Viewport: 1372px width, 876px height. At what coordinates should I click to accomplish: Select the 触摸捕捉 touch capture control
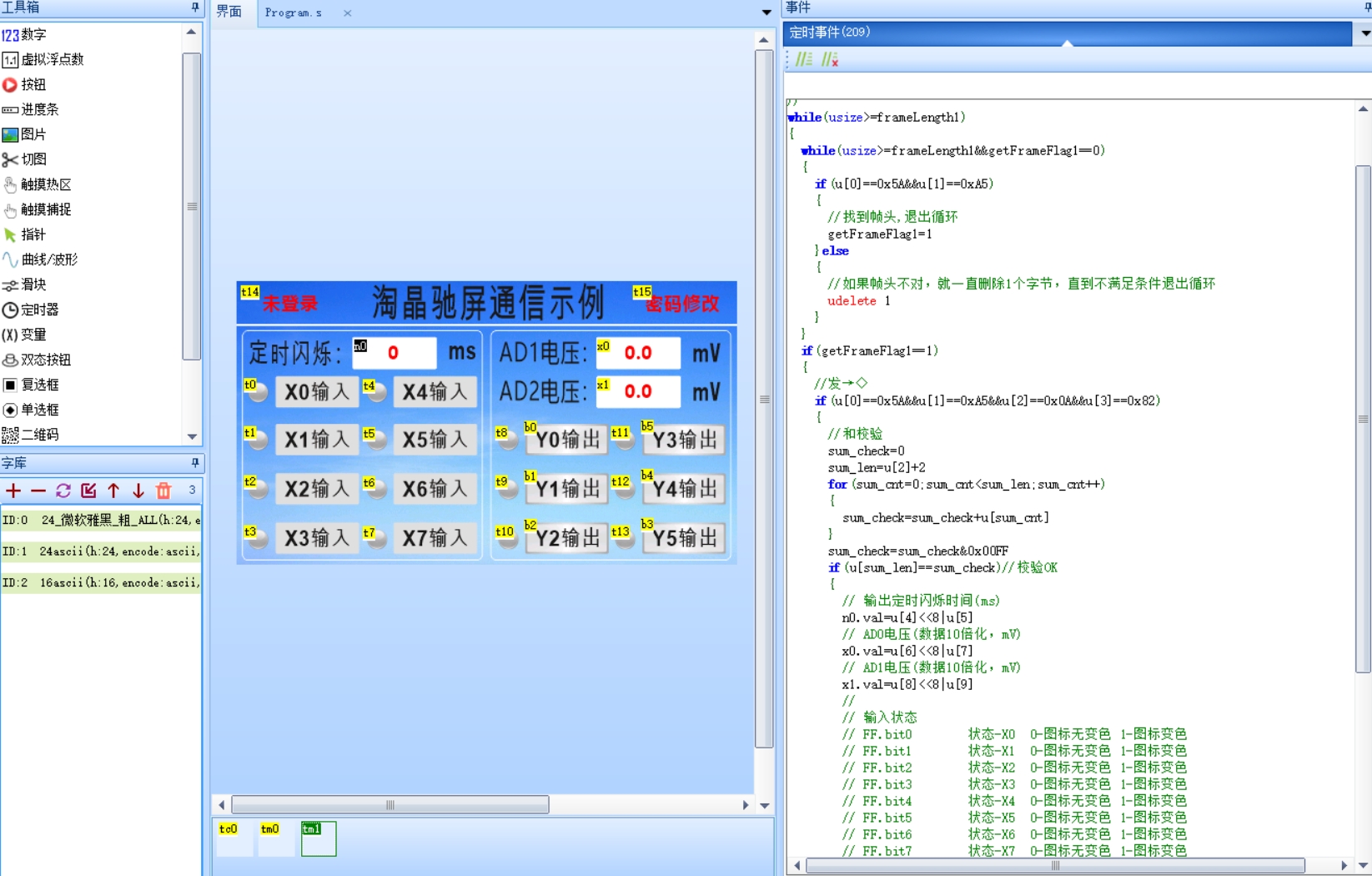click(x=37, y=209)
